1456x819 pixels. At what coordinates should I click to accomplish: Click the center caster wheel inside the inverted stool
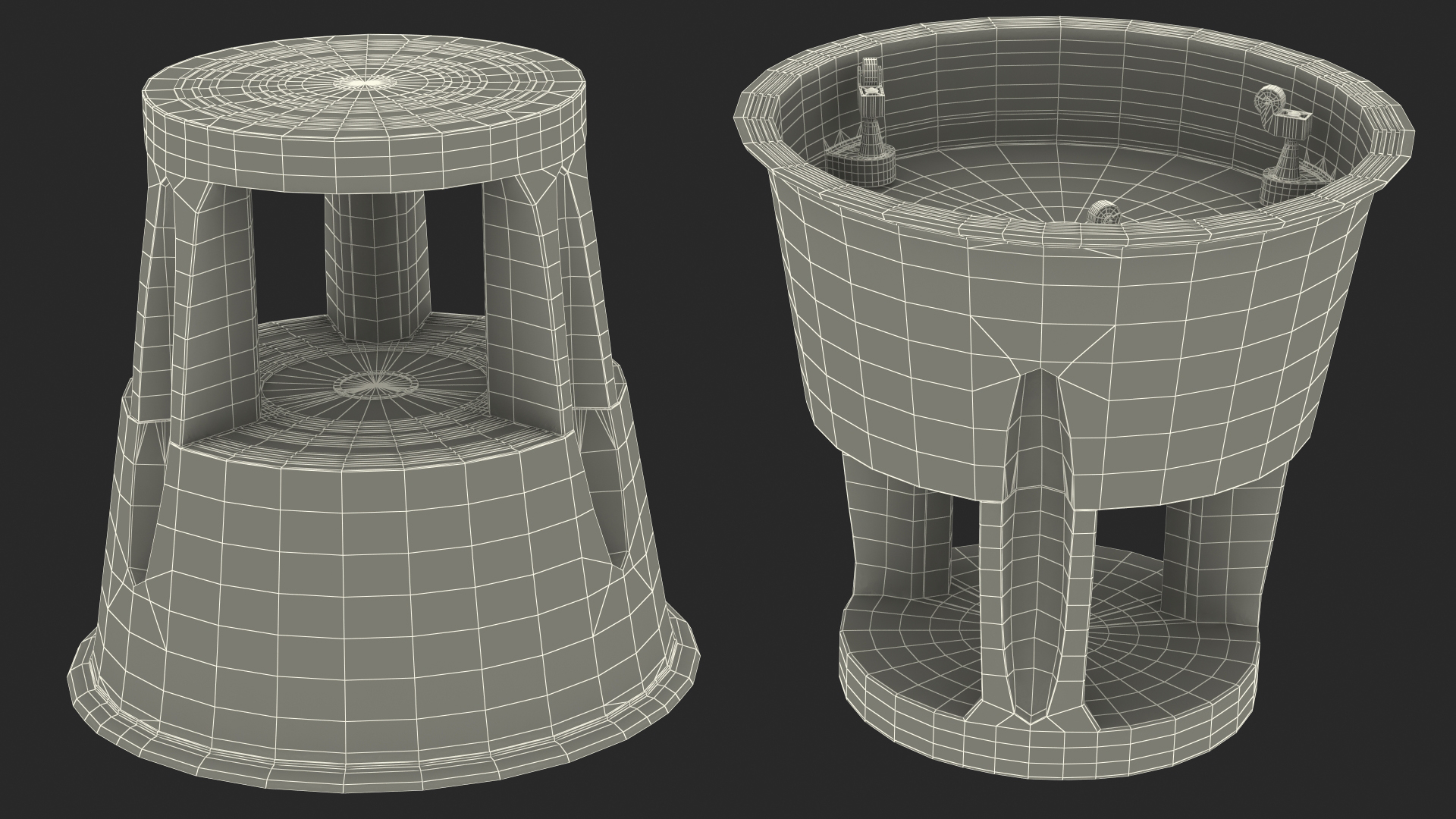pos(1104,212)
